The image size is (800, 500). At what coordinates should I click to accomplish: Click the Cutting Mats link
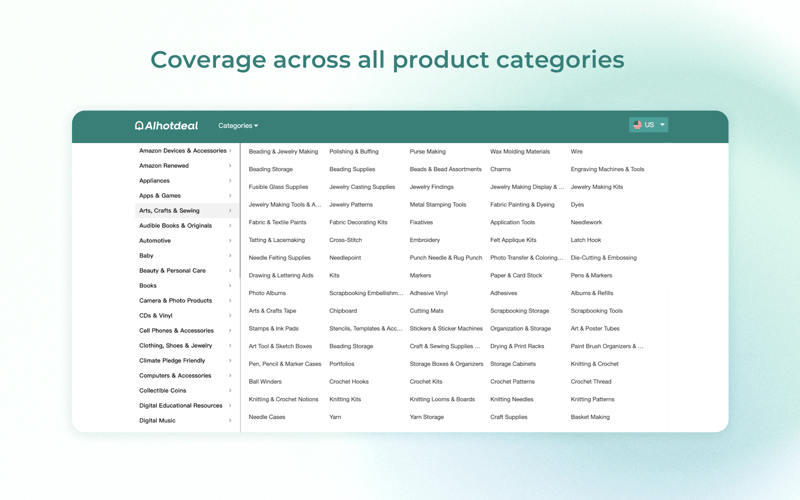point(427,311)
